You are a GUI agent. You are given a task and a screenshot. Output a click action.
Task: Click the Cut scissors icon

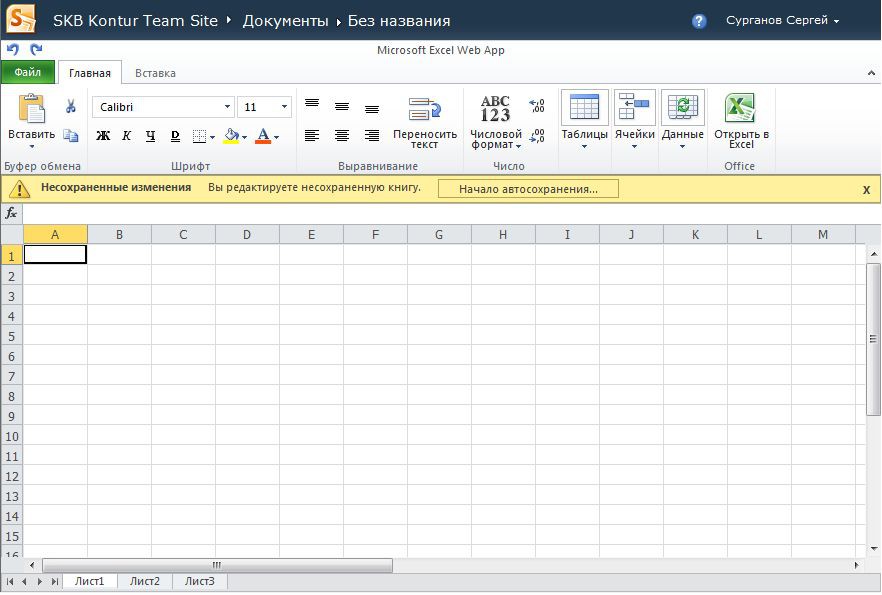coord(71,106)
